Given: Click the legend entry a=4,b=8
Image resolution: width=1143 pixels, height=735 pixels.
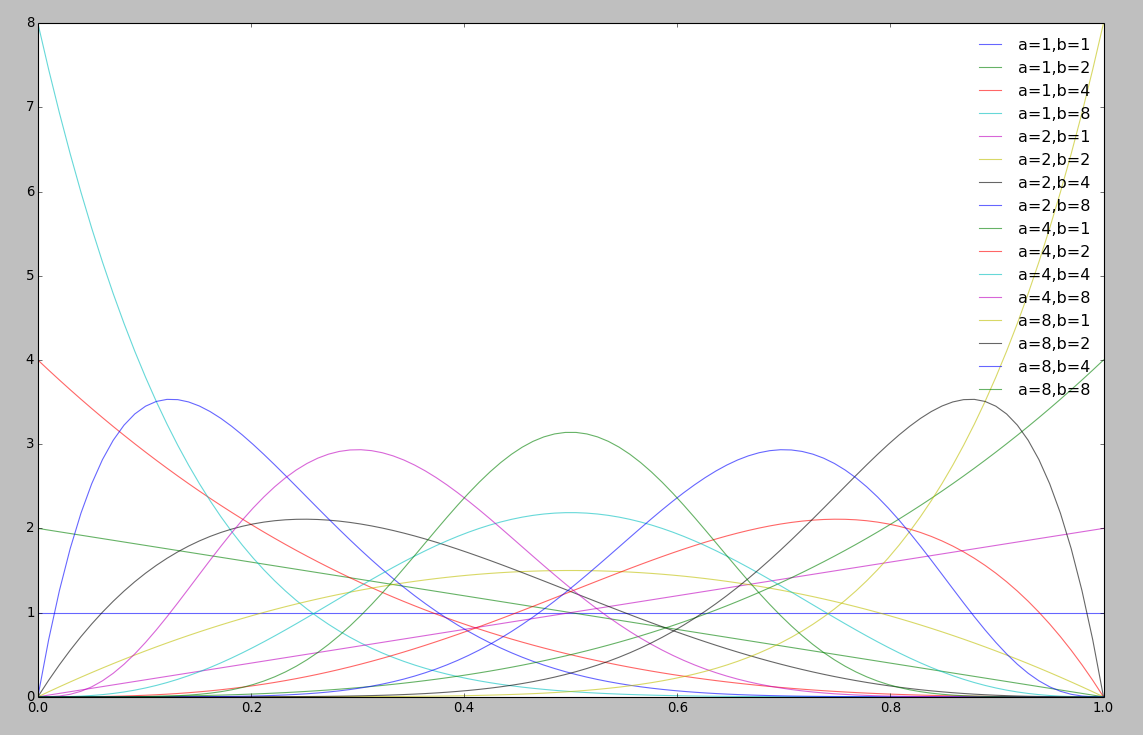Looking at the screenshot, I should pos(1034,298).
